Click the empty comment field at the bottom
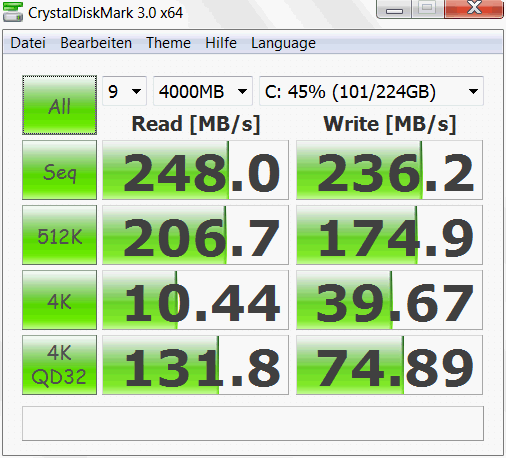 tap(253, 423)
